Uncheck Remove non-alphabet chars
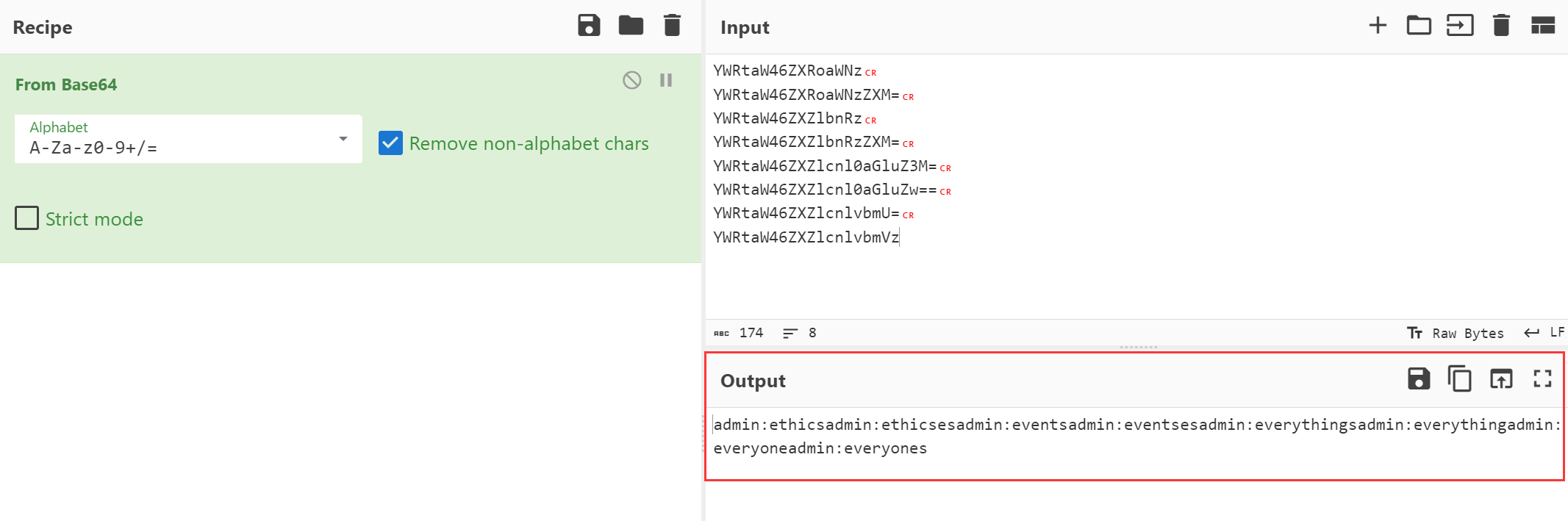Viewport: 1568px width, 521px height. click(x=391, y=143)
